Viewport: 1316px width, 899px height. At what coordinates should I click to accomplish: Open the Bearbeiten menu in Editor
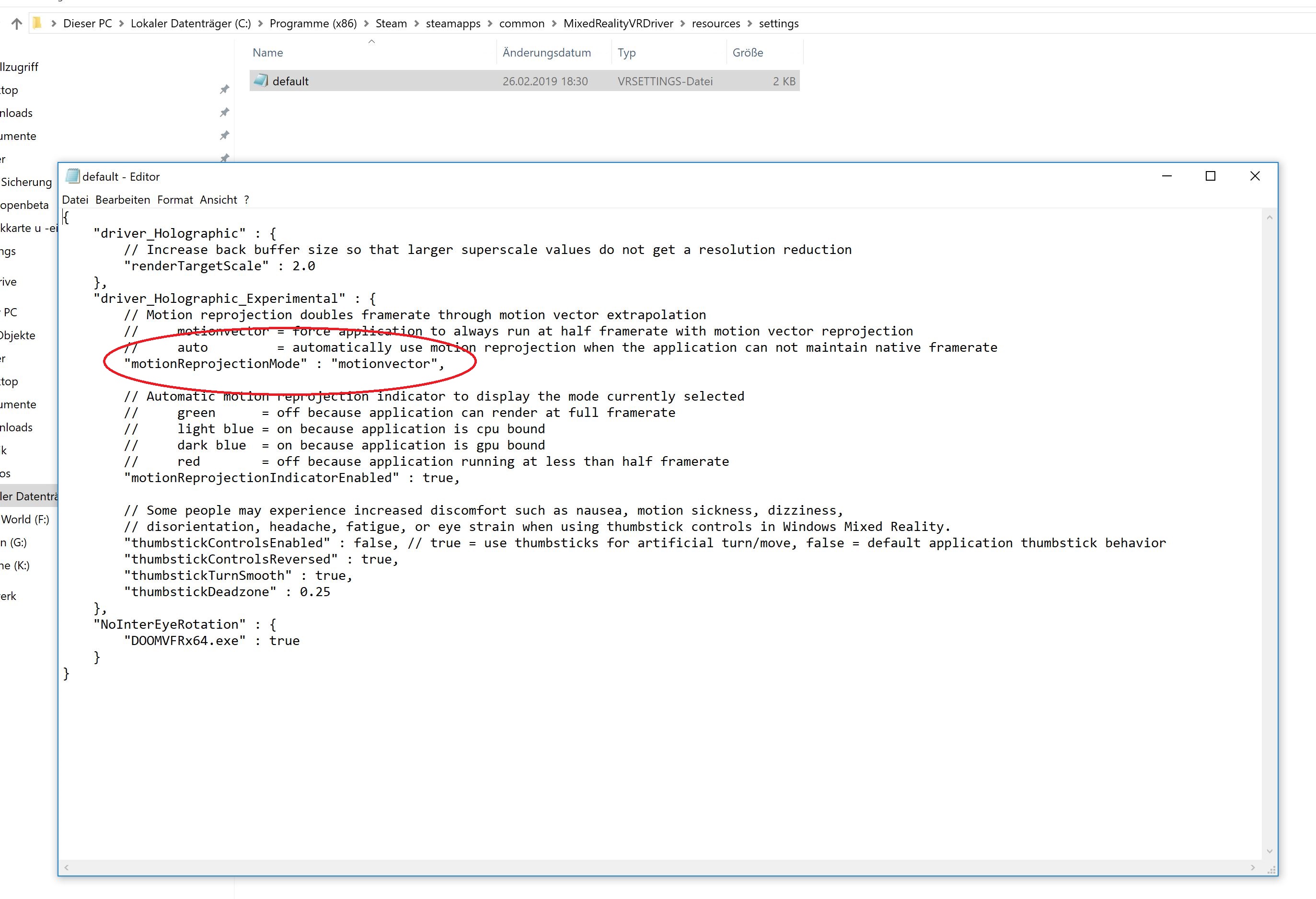(x=123, y=200)
